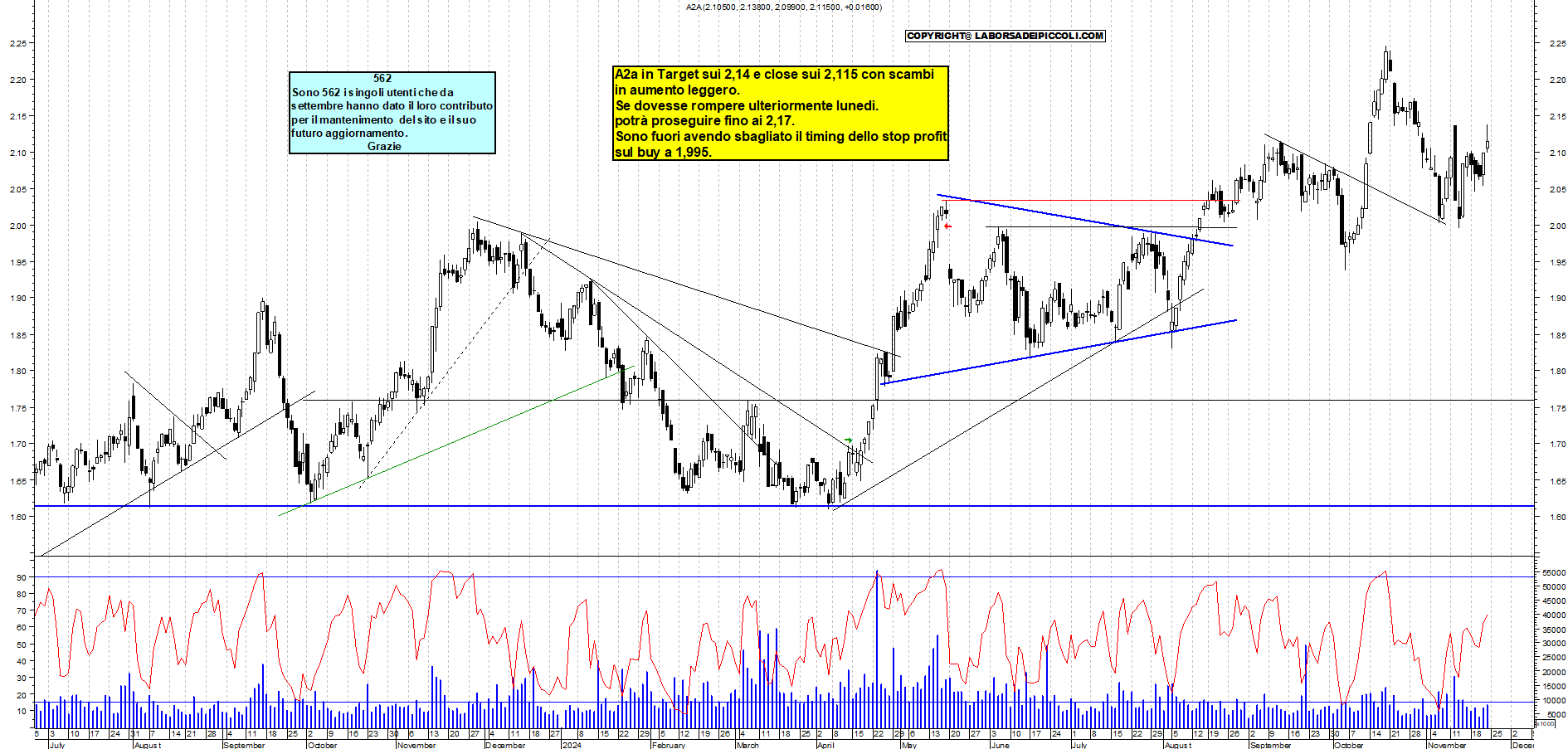
Task: Click the May month label
Action: pos(909,745)
